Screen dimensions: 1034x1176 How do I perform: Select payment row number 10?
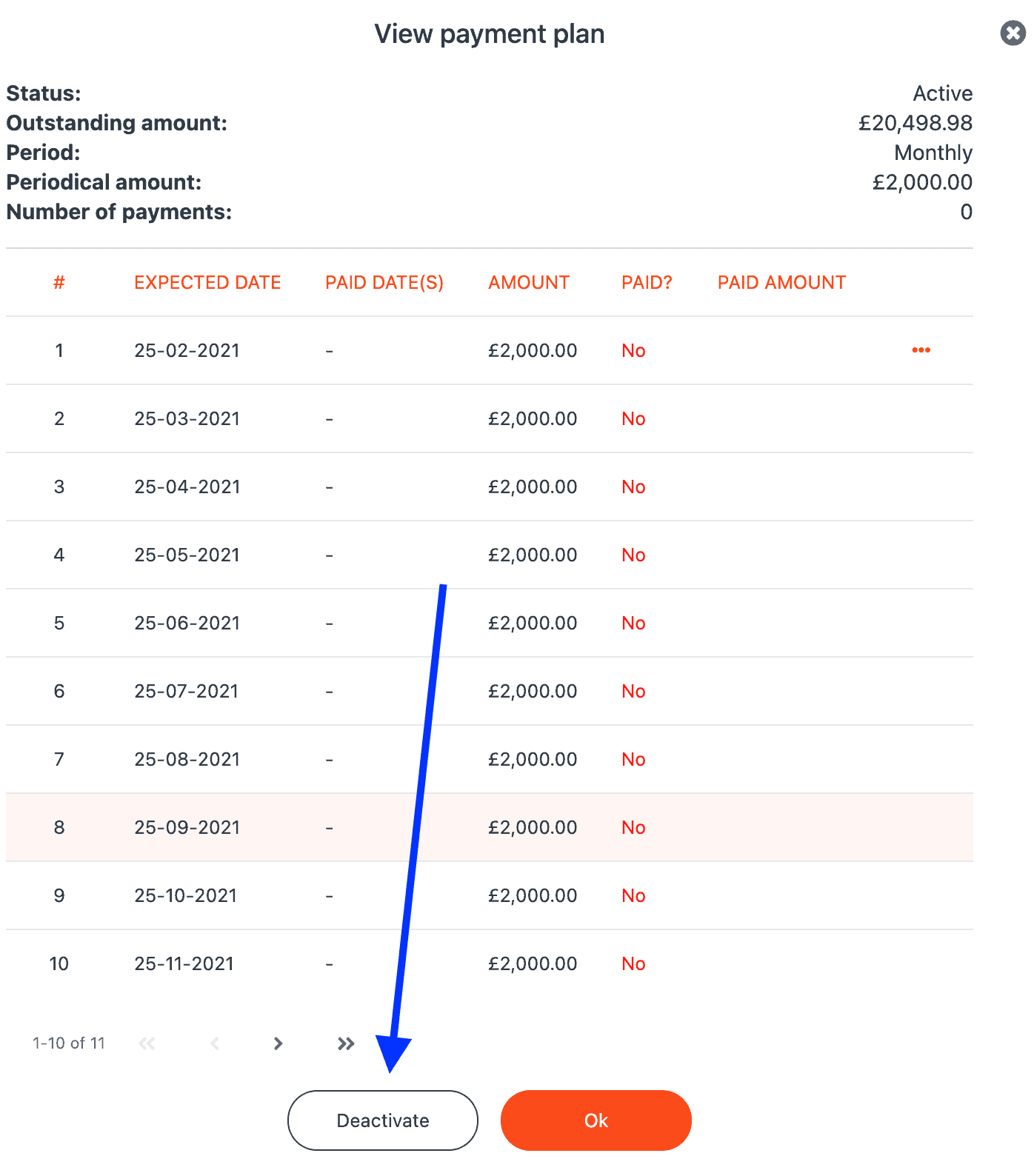(x=490, y=963)
